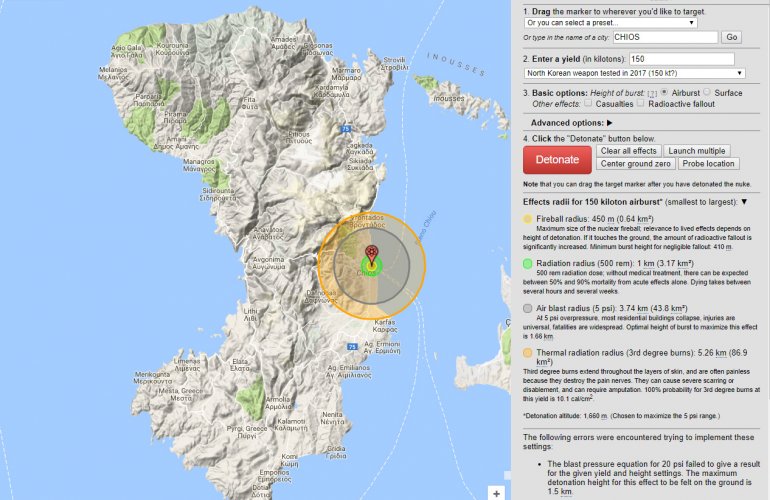Image resolution: width=770 pixels, height=500 pixels.
Task: Click the Volissos area label Managros
Action: click(x=199, y=165)
